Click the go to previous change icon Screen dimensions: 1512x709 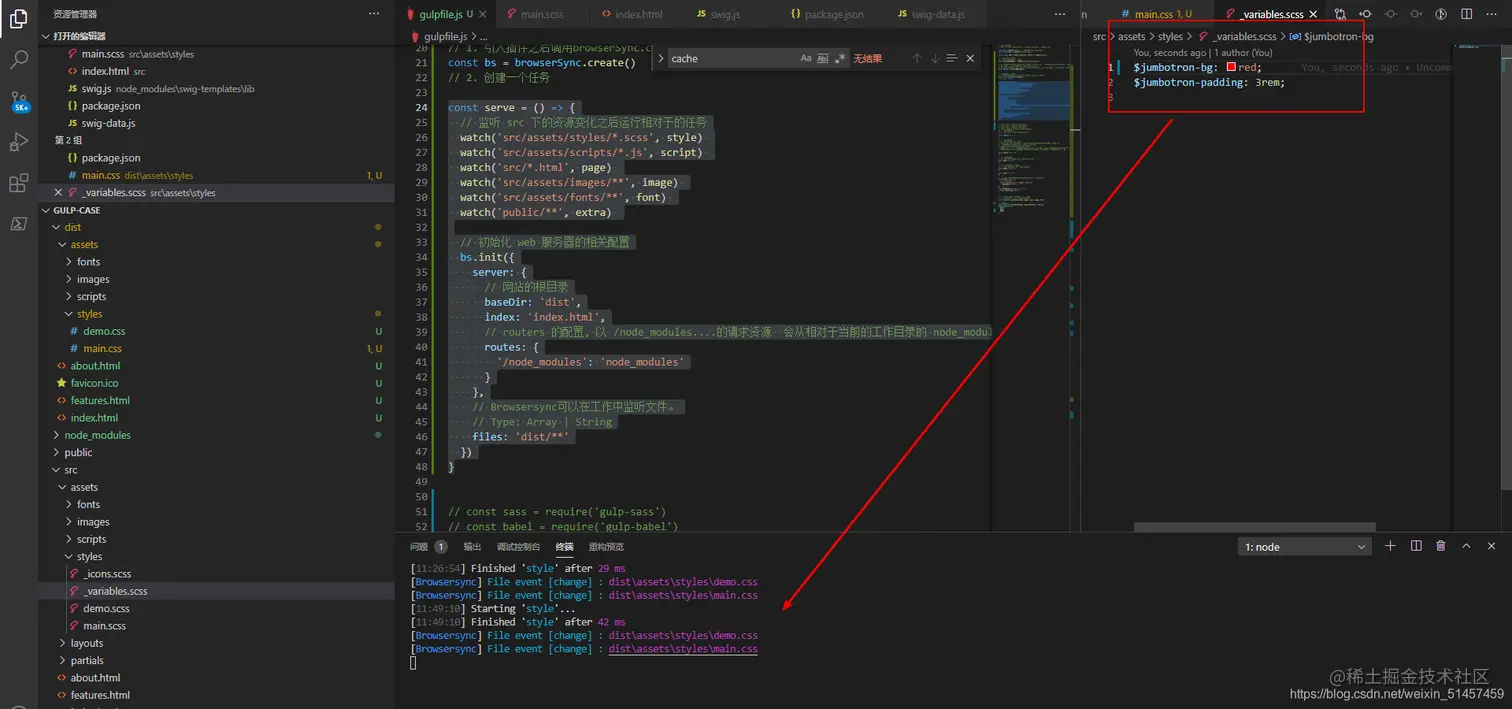1365,14
